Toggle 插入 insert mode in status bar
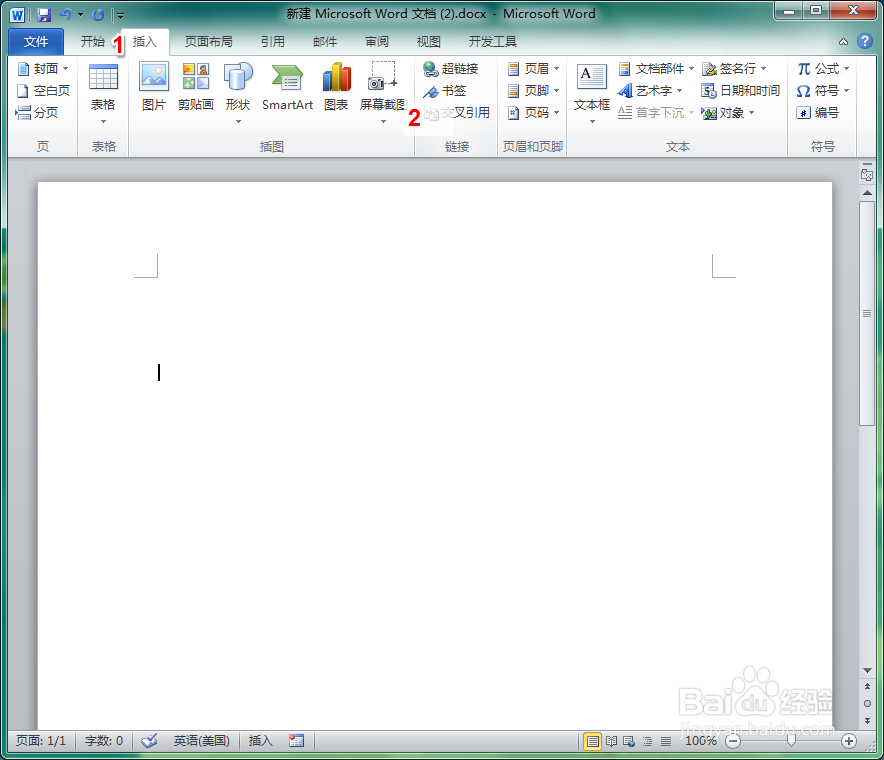 coord(260,740)
